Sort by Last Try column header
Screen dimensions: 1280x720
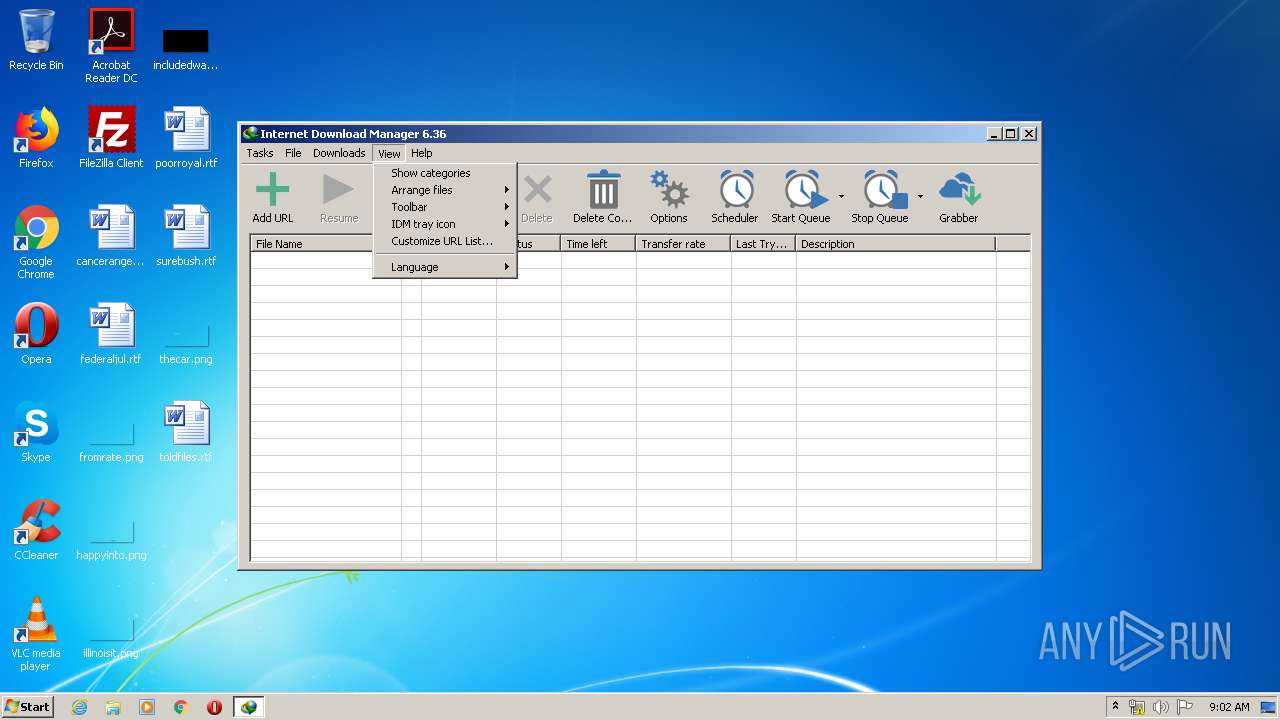[x=763, y=244]
